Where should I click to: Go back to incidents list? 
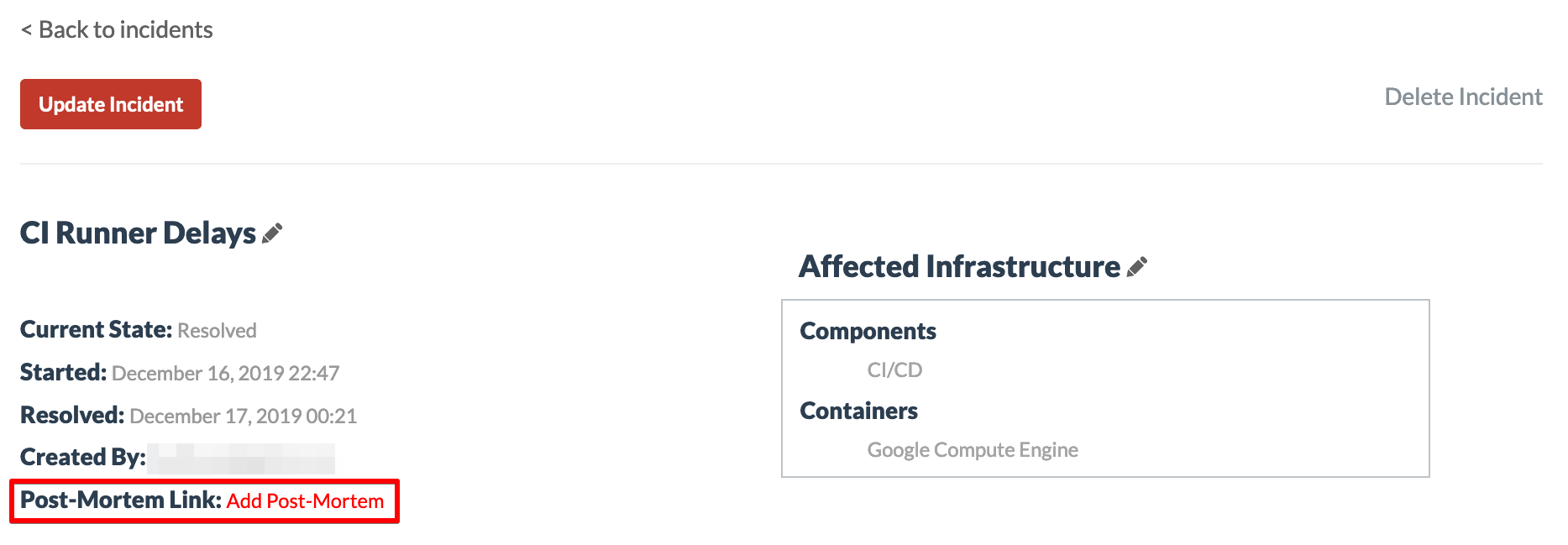117,30
